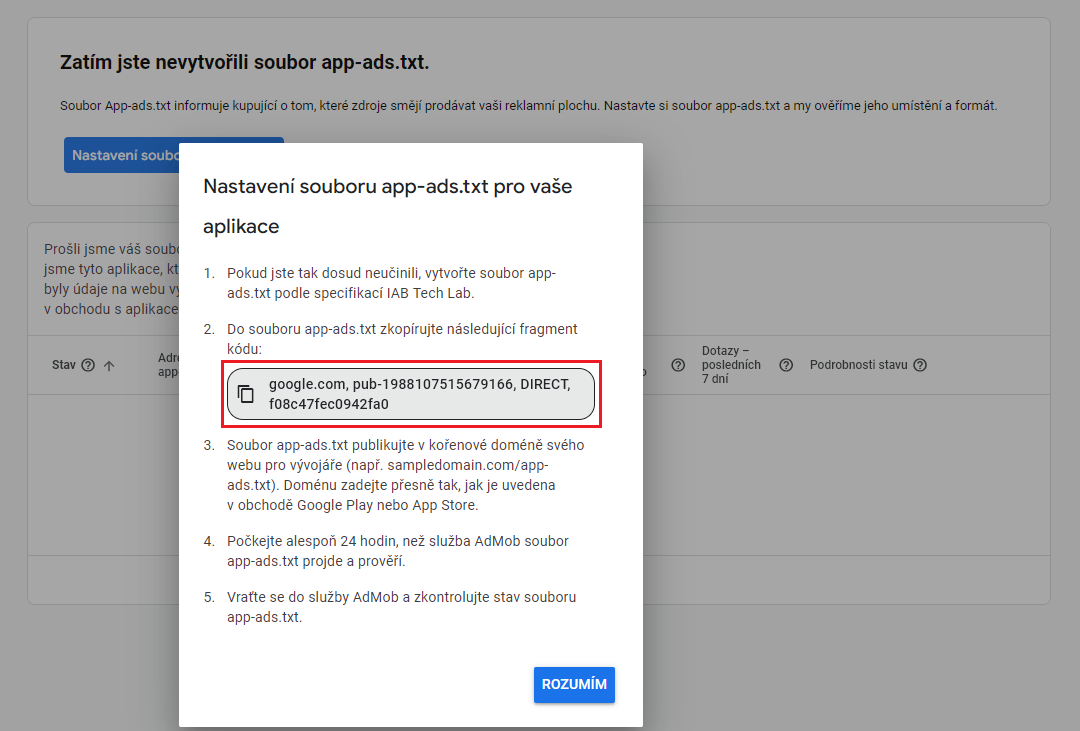1080x731 pixels.
Task: Click the help icon left of Dotazy column
Action: [677, 365]
